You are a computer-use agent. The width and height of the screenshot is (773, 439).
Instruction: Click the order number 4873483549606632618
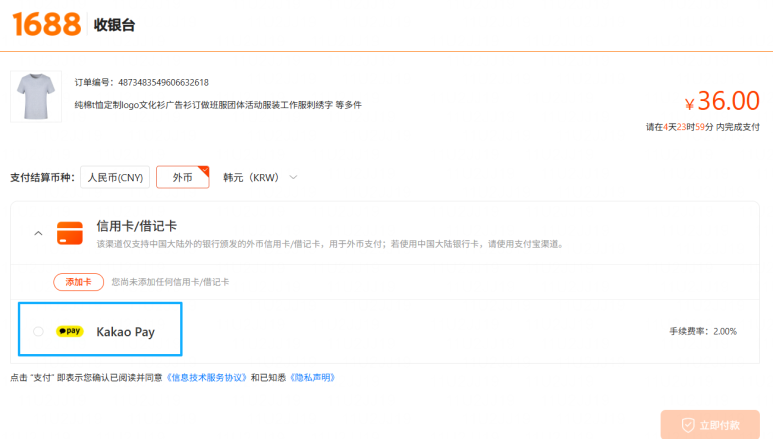(x=163, y=82)
